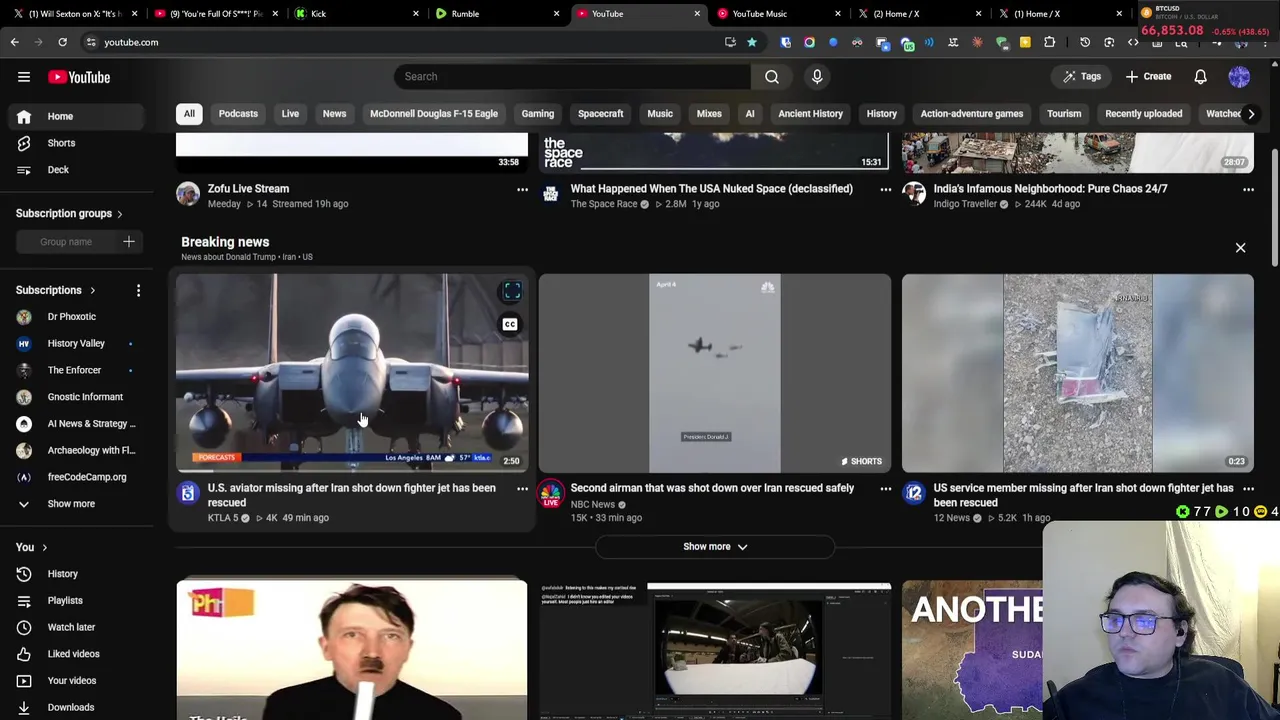Open the Dr Phoxotic subscription

(72, 317)
